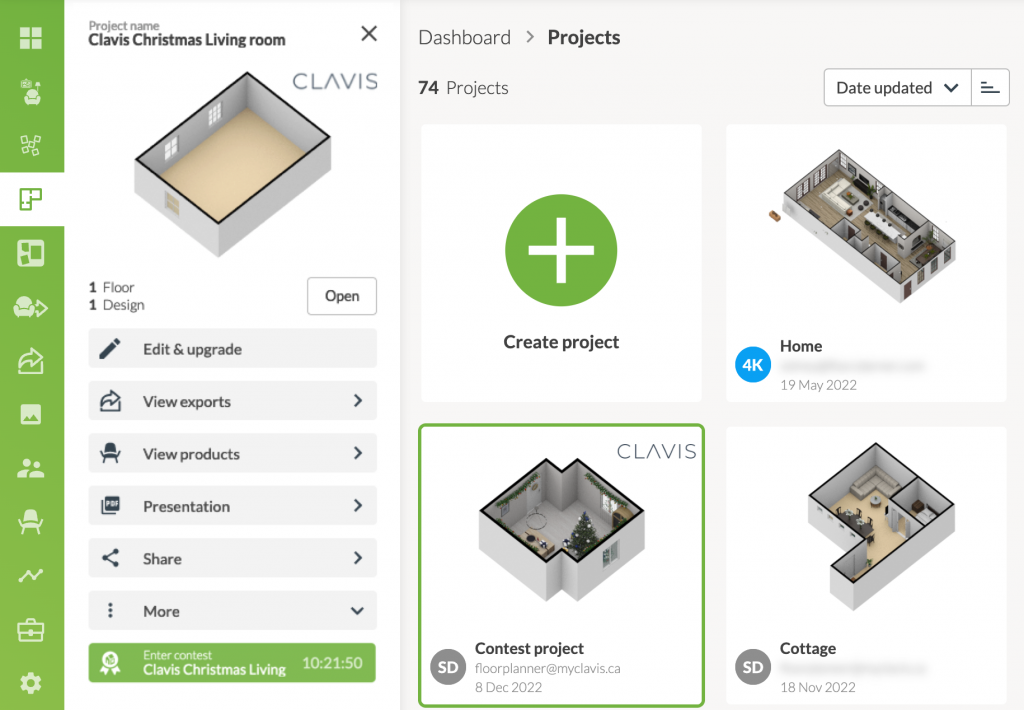
Task: Select the View products menu item
Action: pos(232,453)
